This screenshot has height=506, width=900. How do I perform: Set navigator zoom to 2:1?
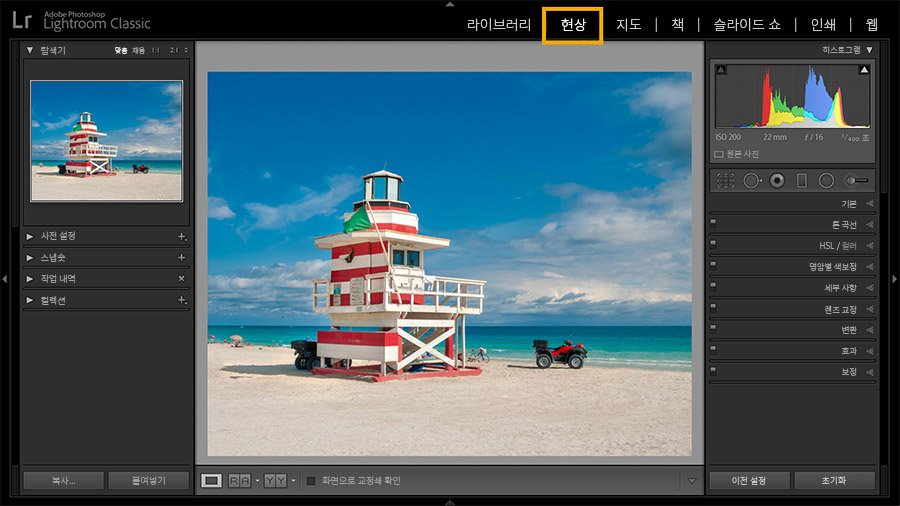(174, 50)
